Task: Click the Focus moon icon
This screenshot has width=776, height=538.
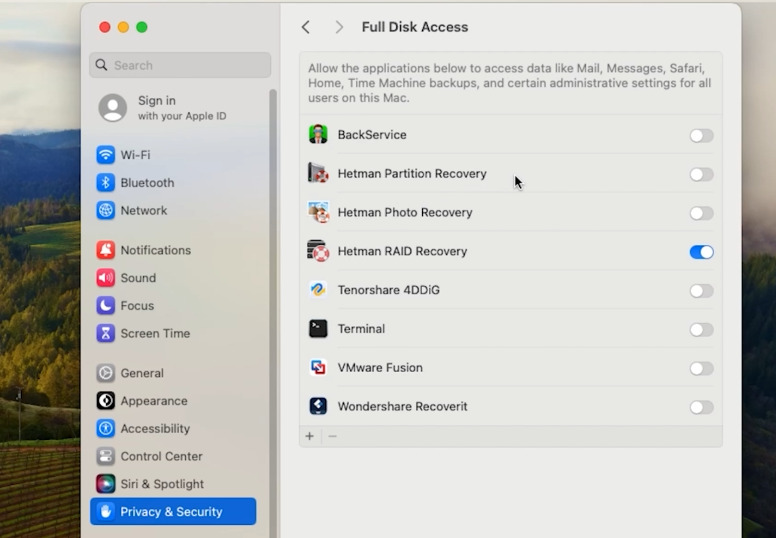Action: [x=105, y=305]
